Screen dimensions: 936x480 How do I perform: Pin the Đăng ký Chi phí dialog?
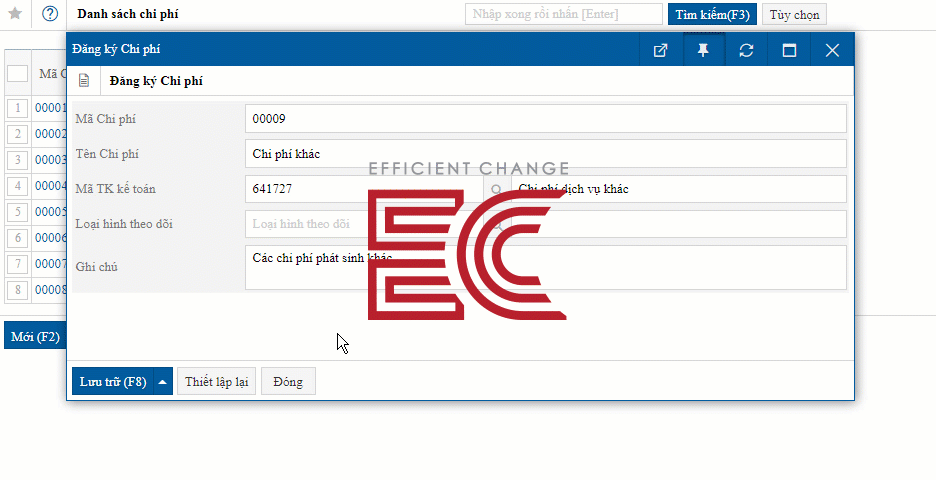(703, 50)
